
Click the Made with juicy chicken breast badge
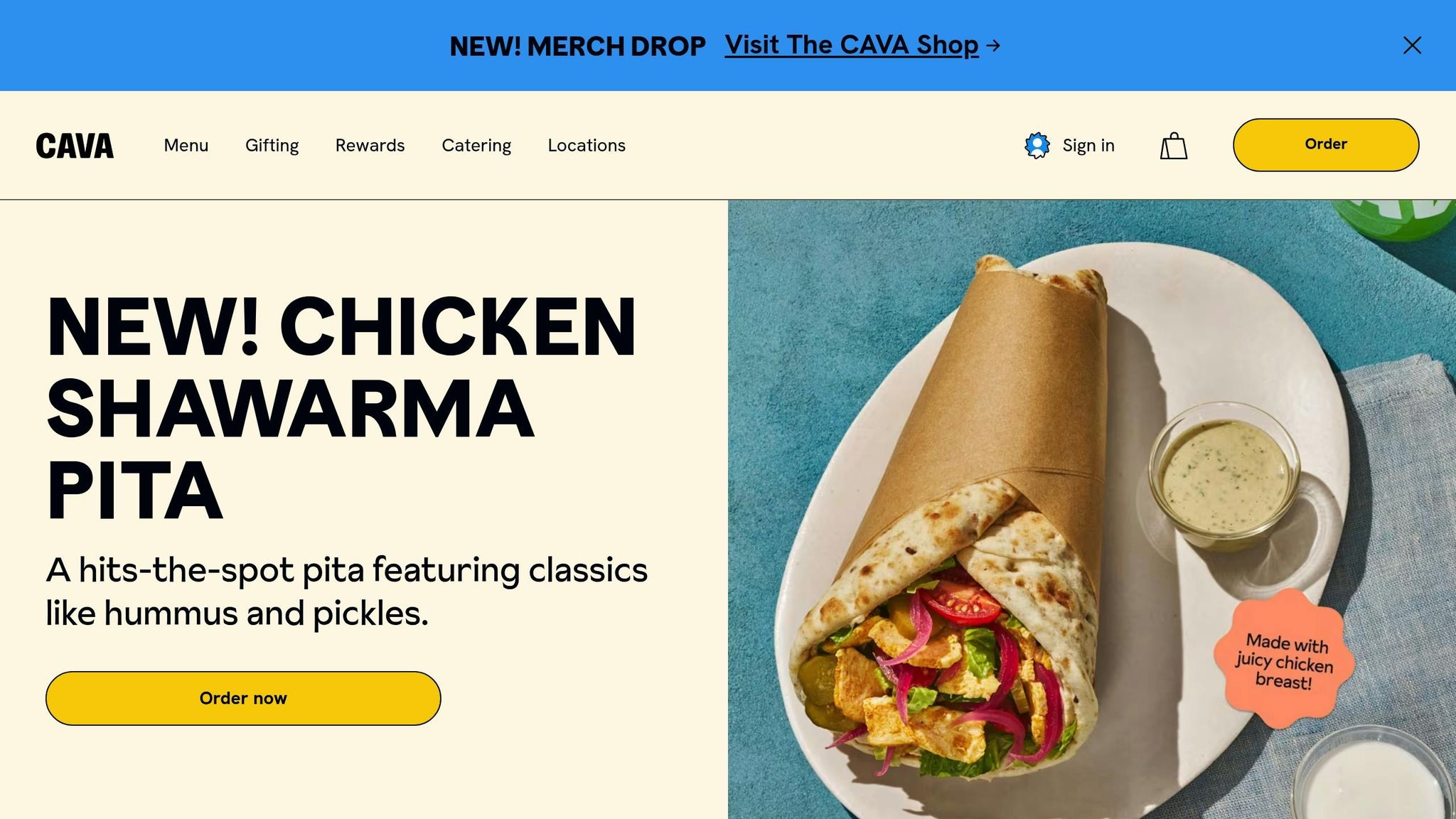coord(1284,659)
